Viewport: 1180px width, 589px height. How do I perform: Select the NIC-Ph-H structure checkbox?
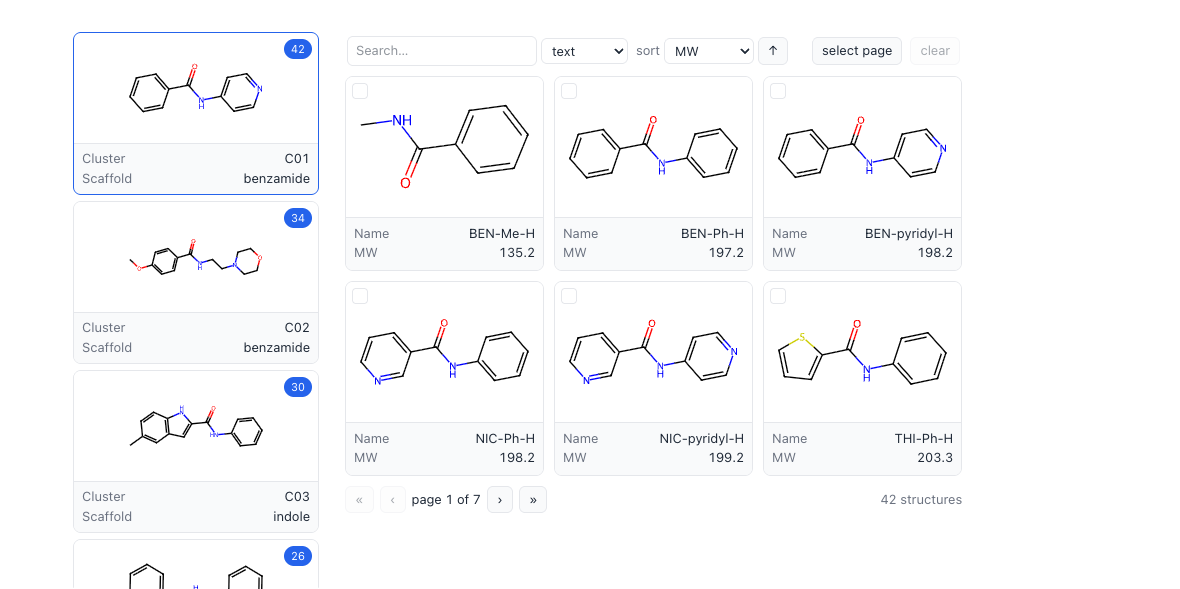tap(360, 296)
